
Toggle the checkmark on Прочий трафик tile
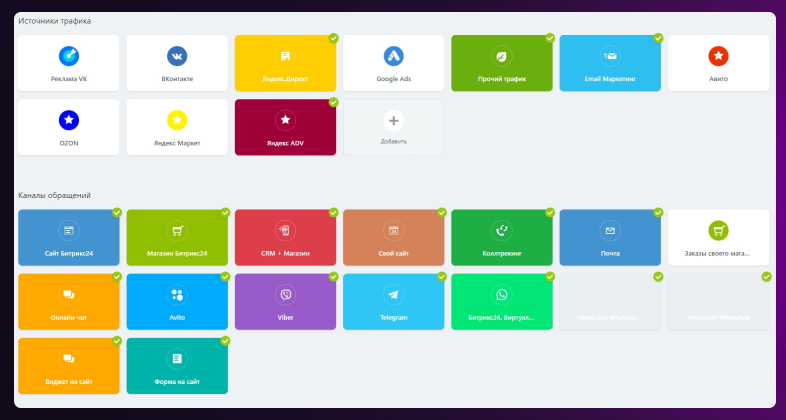click(550, 38)
